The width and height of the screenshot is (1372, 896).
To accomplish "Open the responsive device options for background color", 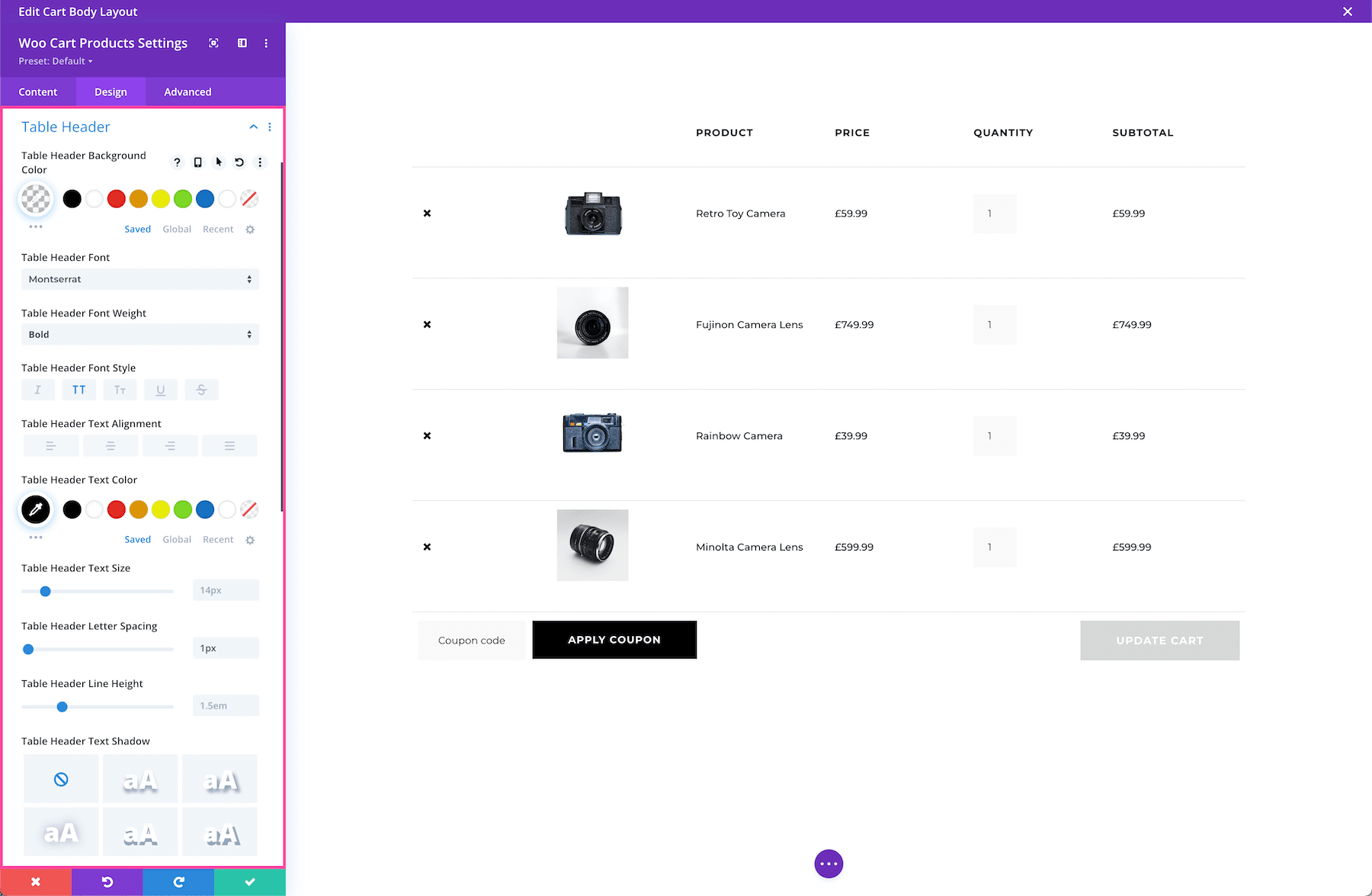I will pos(198,162).
